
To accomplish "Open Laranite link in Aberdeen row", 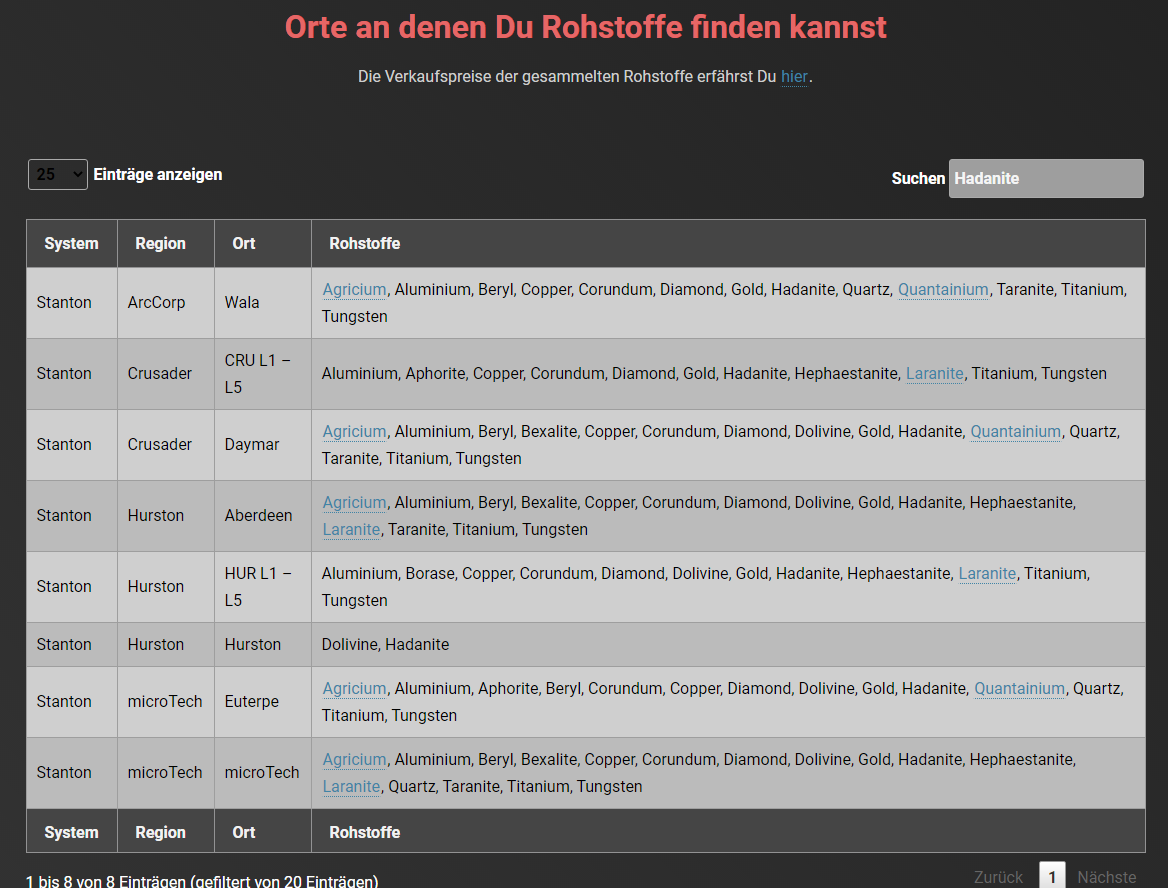I will click(352, 530).
